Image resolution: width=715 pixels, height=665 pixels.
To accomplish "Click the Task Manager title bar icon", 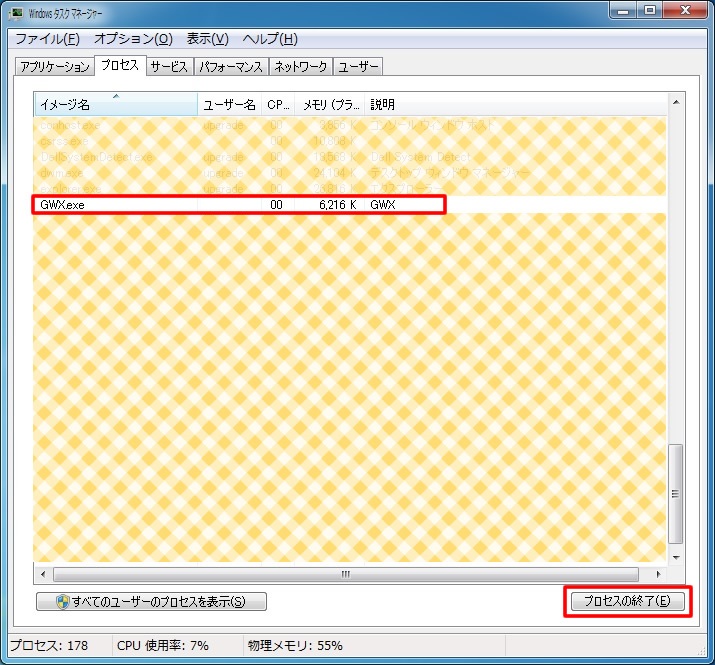I will pos(16,13).
